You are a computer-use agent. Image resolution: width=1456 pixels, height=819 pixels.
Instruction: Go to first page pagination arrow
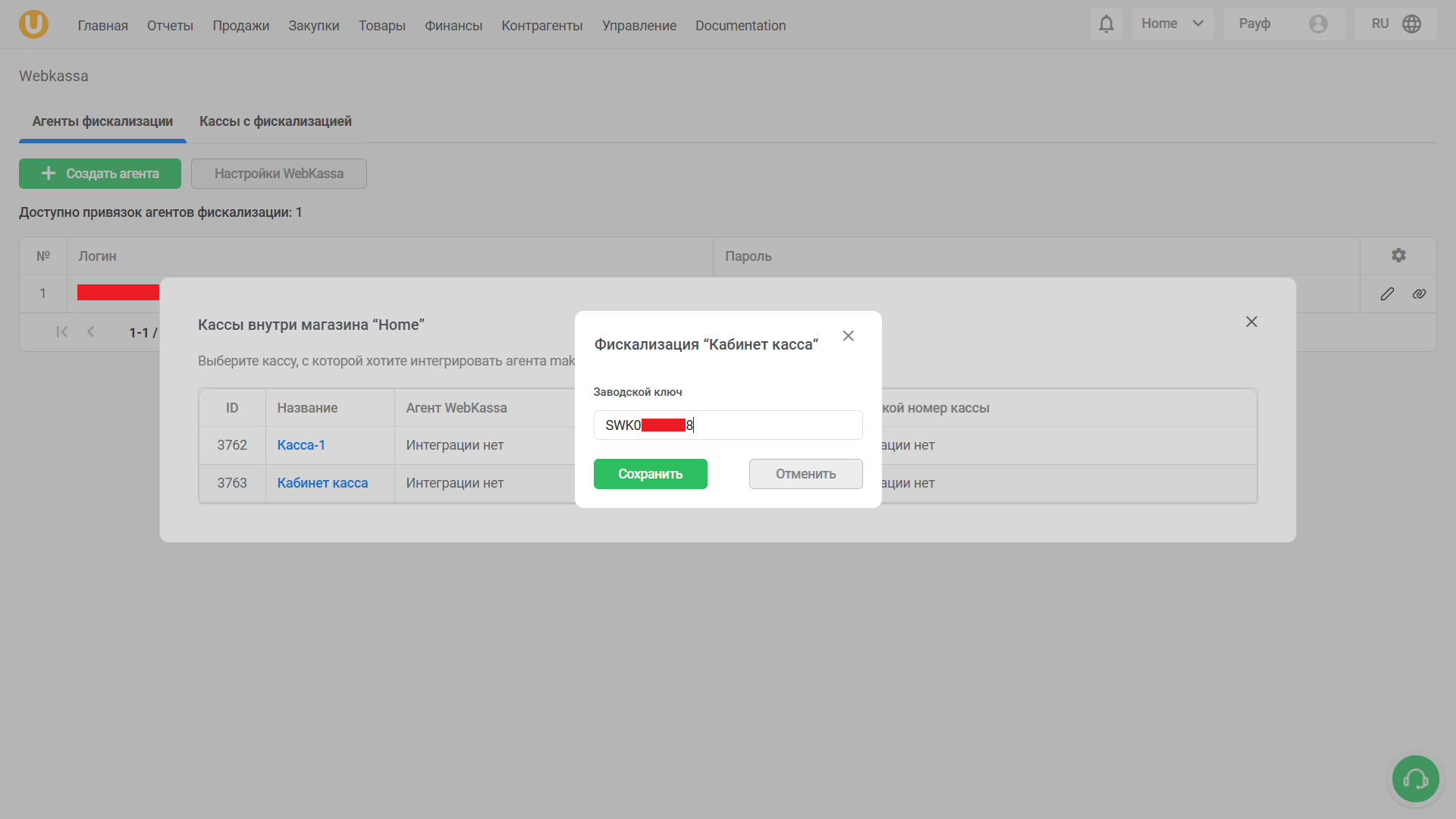pyautogui.click(x=62, y=332)
